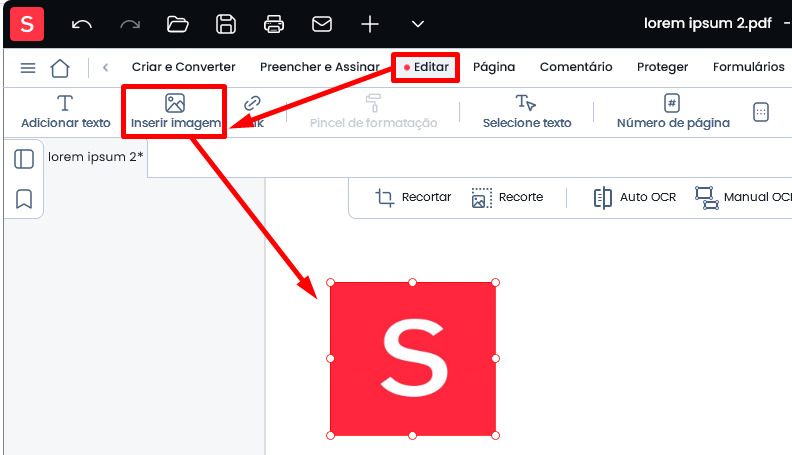Click the bottom-right resize handle of image
The width and height of the screenshot is (792, 455).
pyautogui.click(x=496, y=435)
